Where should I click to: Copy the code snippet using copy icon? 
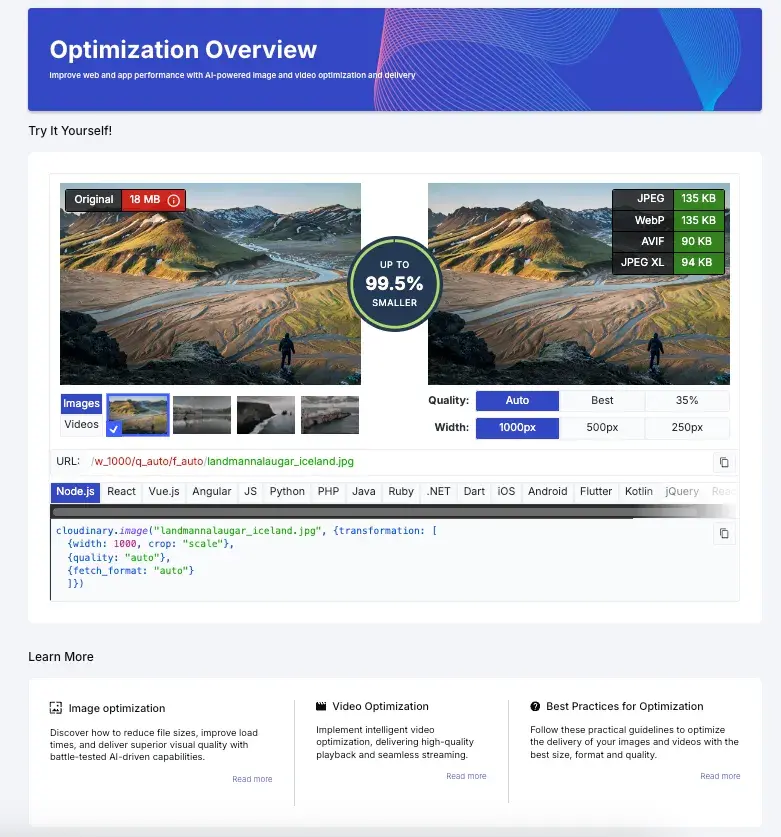click(724, 534)
